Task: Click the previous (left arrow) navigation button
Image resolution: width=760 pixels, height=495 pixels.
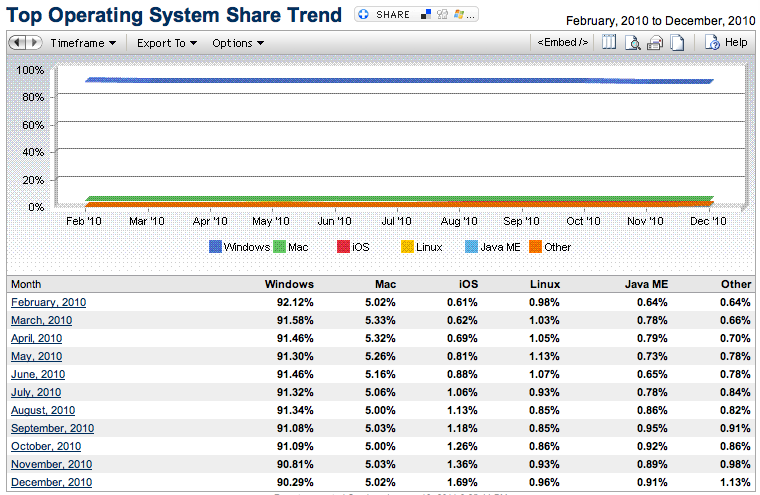Action: click(17, 43)
